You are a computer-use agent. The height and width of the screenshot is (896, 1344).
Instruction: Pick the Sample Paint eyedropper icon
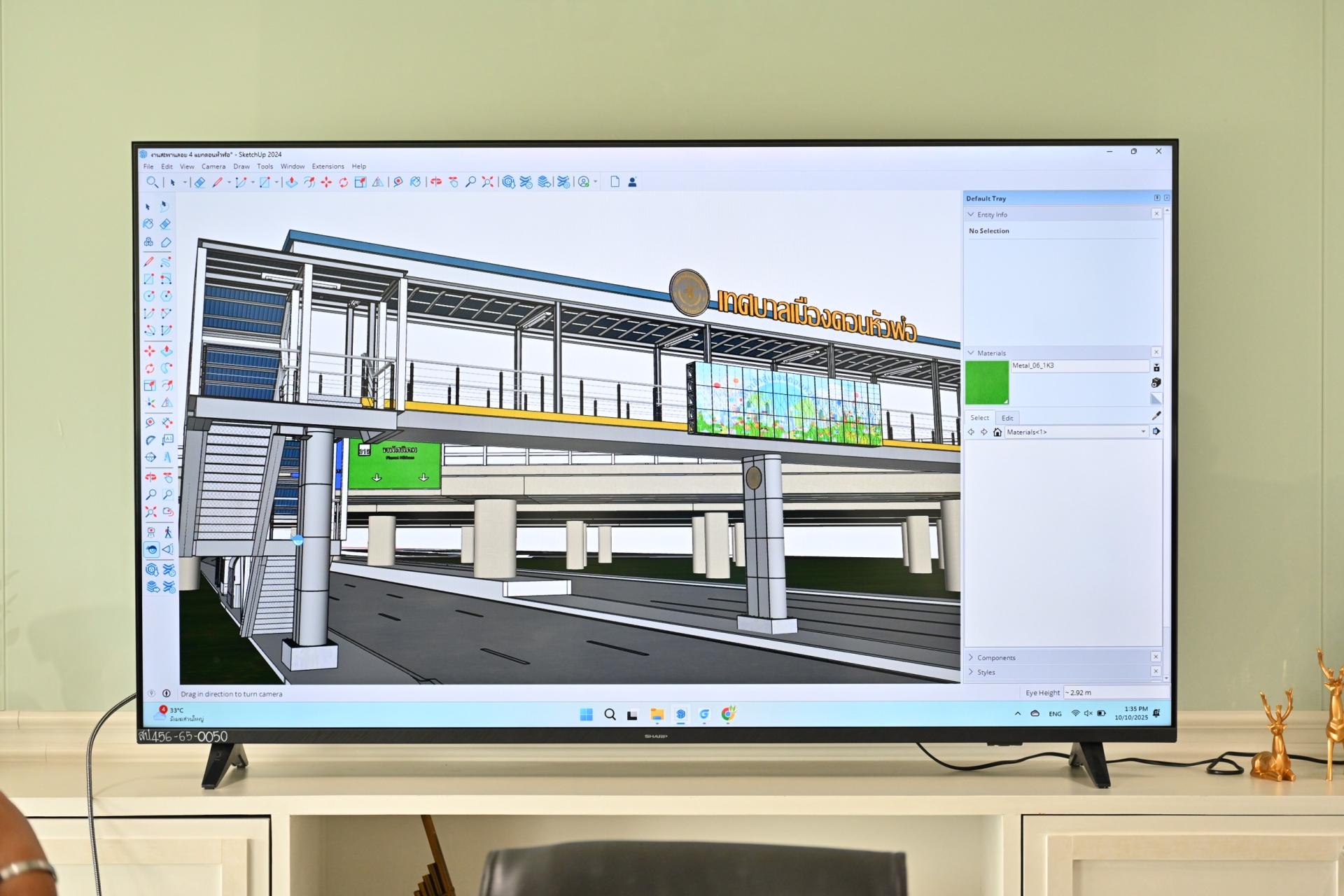[x=1156, y=416]
